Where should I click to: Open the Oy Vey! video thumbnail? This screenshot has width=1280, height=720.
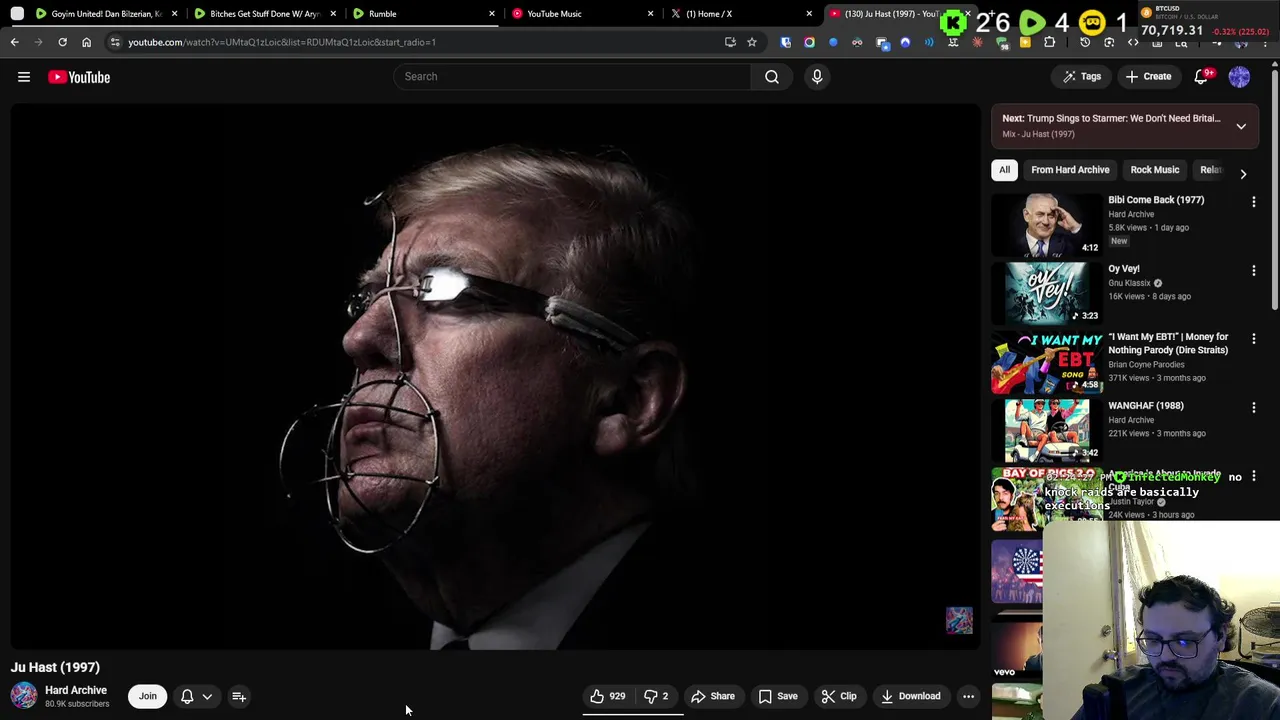(1046, 293)
